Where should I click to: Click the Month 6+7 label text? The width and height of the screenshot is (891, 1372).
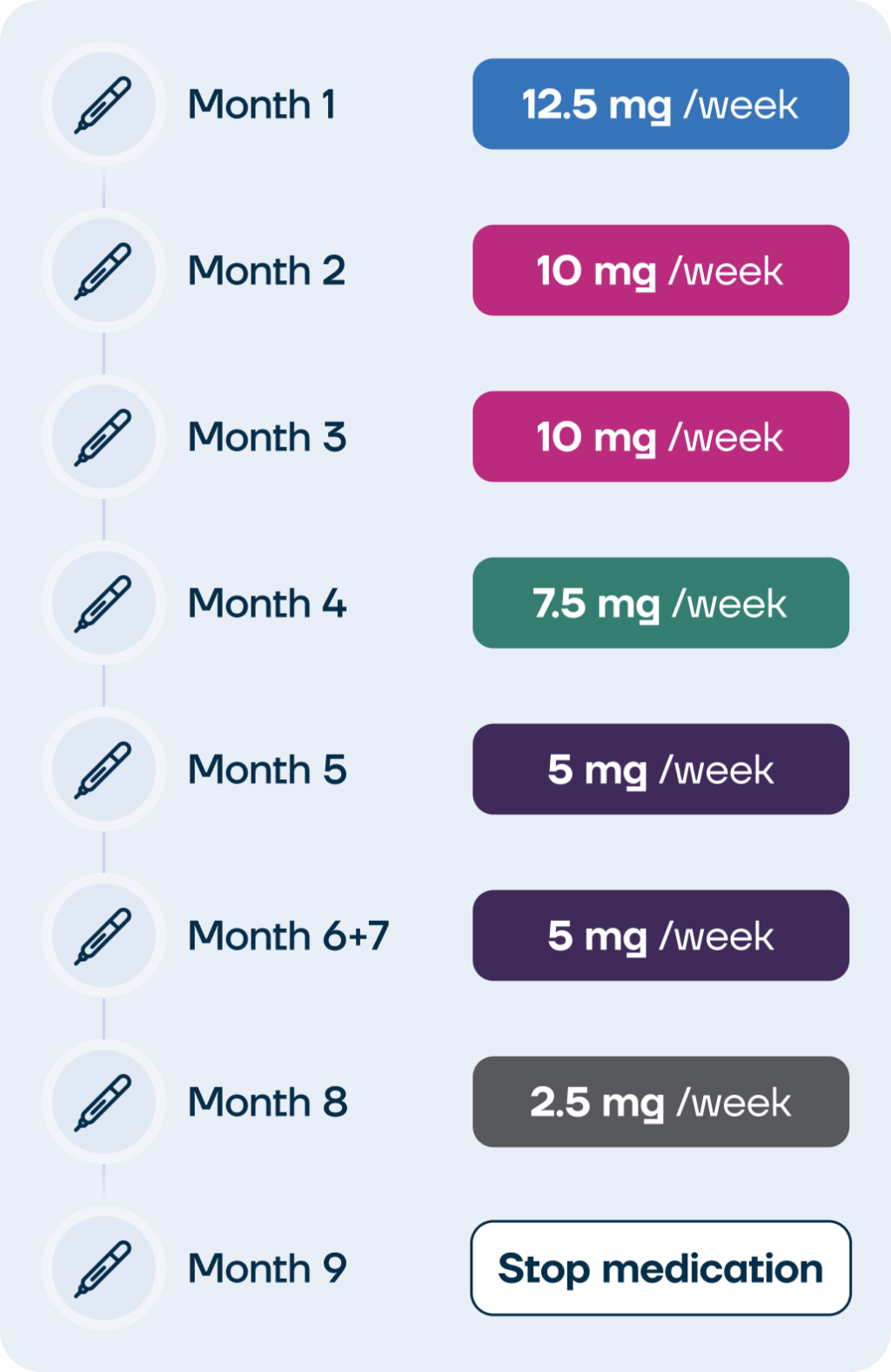pyautogui.click(x=288, y=936)
